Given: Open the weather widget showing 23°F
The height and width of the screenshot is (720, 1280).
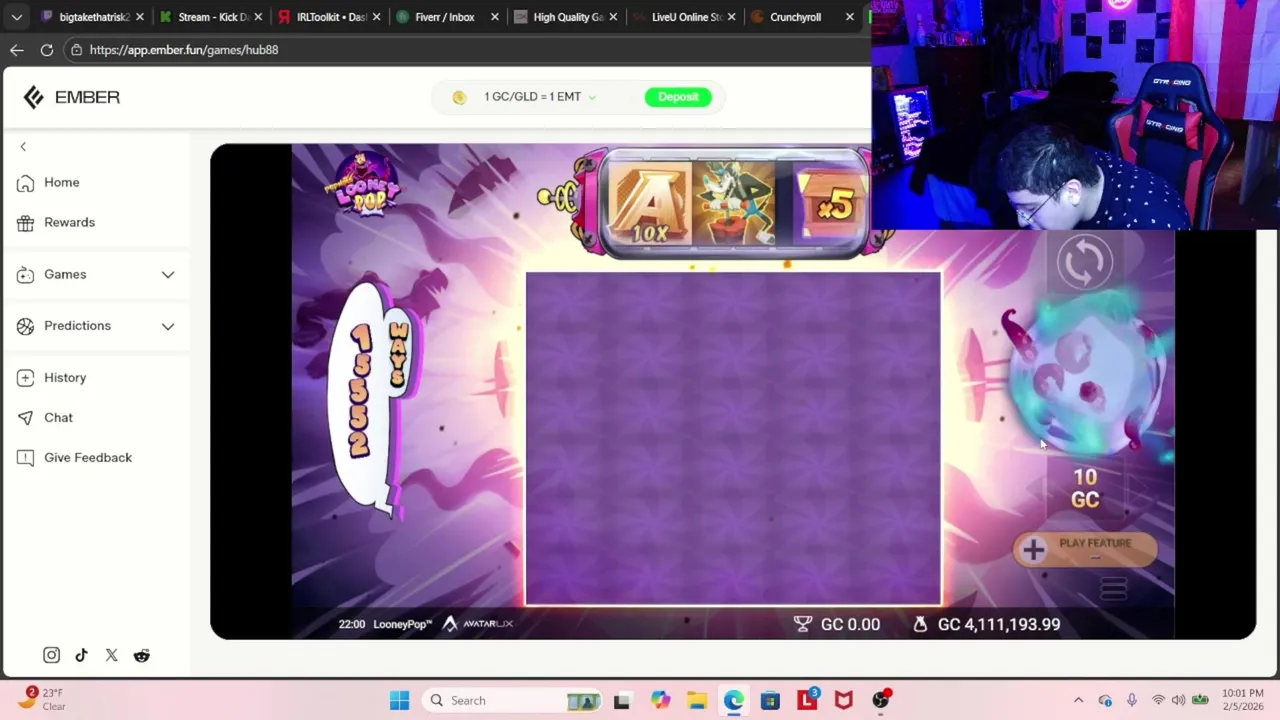Looking at the screenshot, I should (41, 699).
